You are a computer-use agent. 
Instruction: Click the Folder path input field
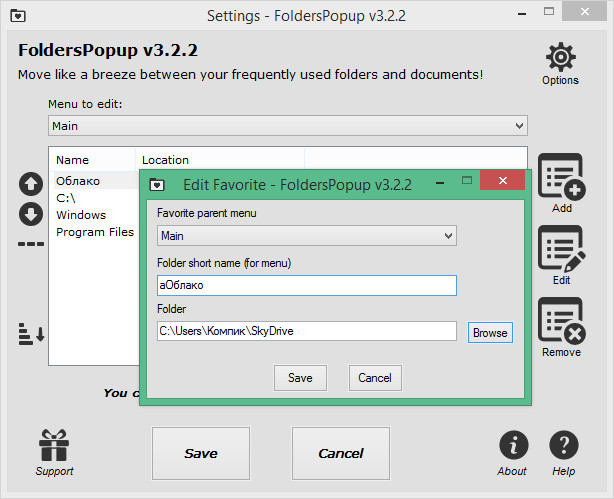pos(307,331)
